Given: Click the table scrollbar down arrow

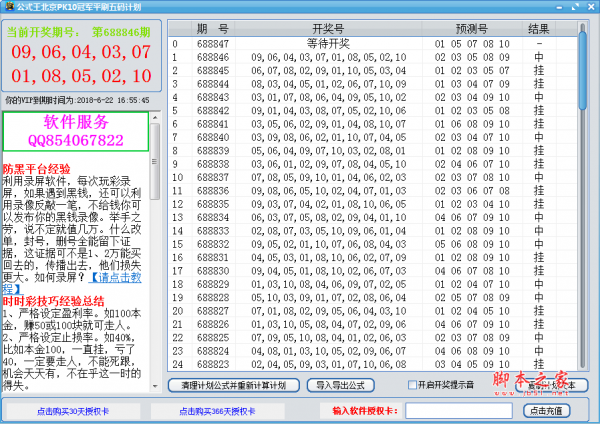Looking at the screenshot, I should (583, 360).
